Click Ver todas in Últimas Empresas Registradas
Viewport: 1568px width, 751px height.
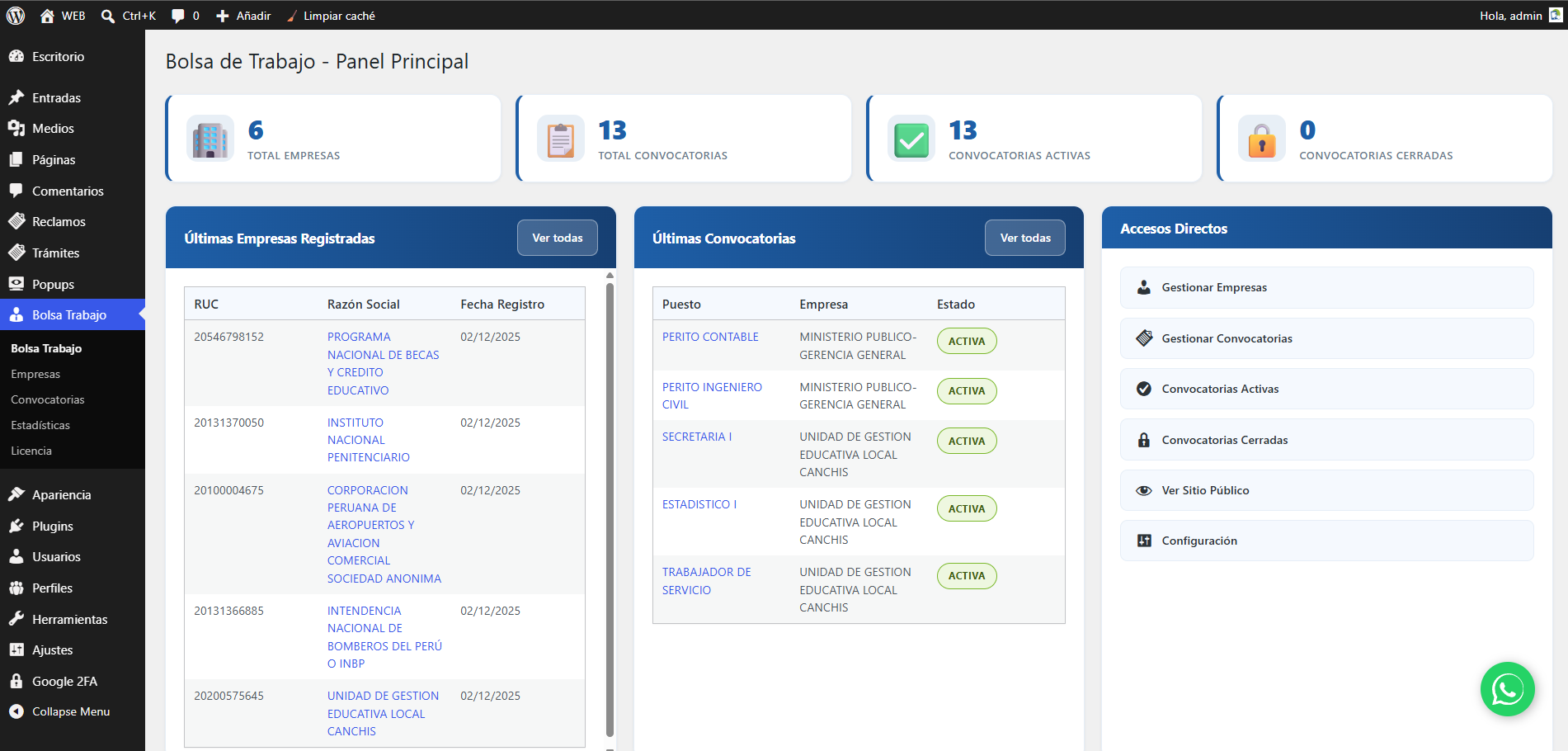pyautogui.click(x=558, y=238)
